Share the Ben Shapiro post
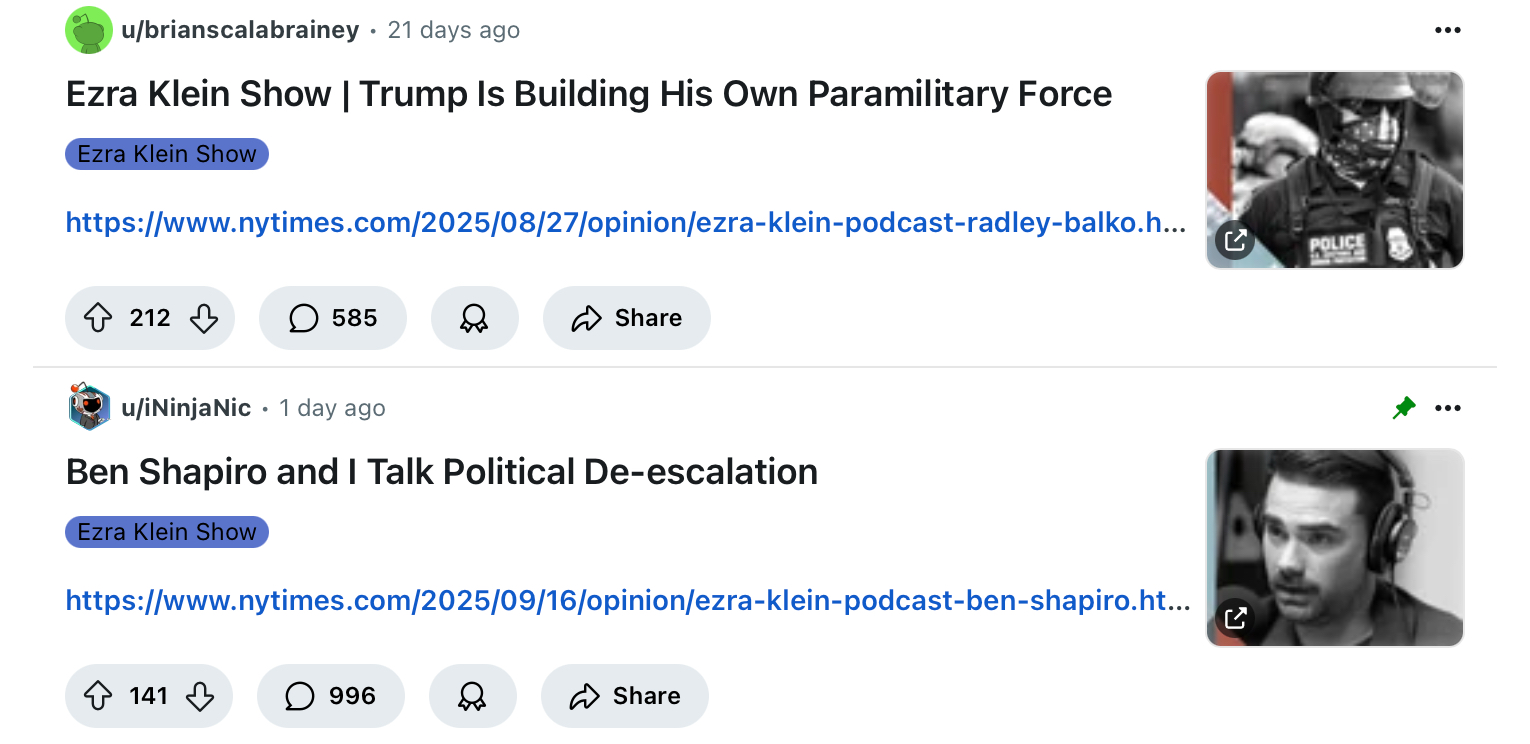This screenshot has height=744, width=1530. [x=624, y=696]
